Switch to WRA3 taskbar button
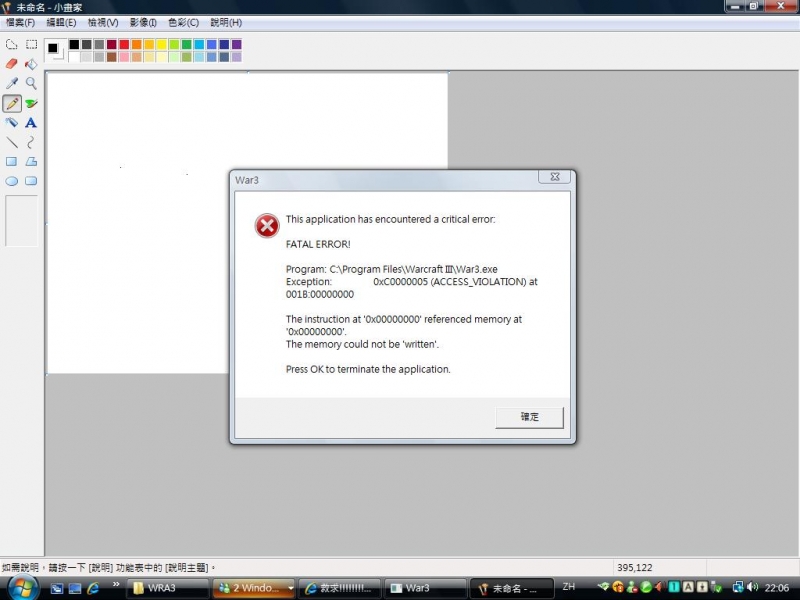Screen dimensions: 800x600 click(x=168, y=588)
